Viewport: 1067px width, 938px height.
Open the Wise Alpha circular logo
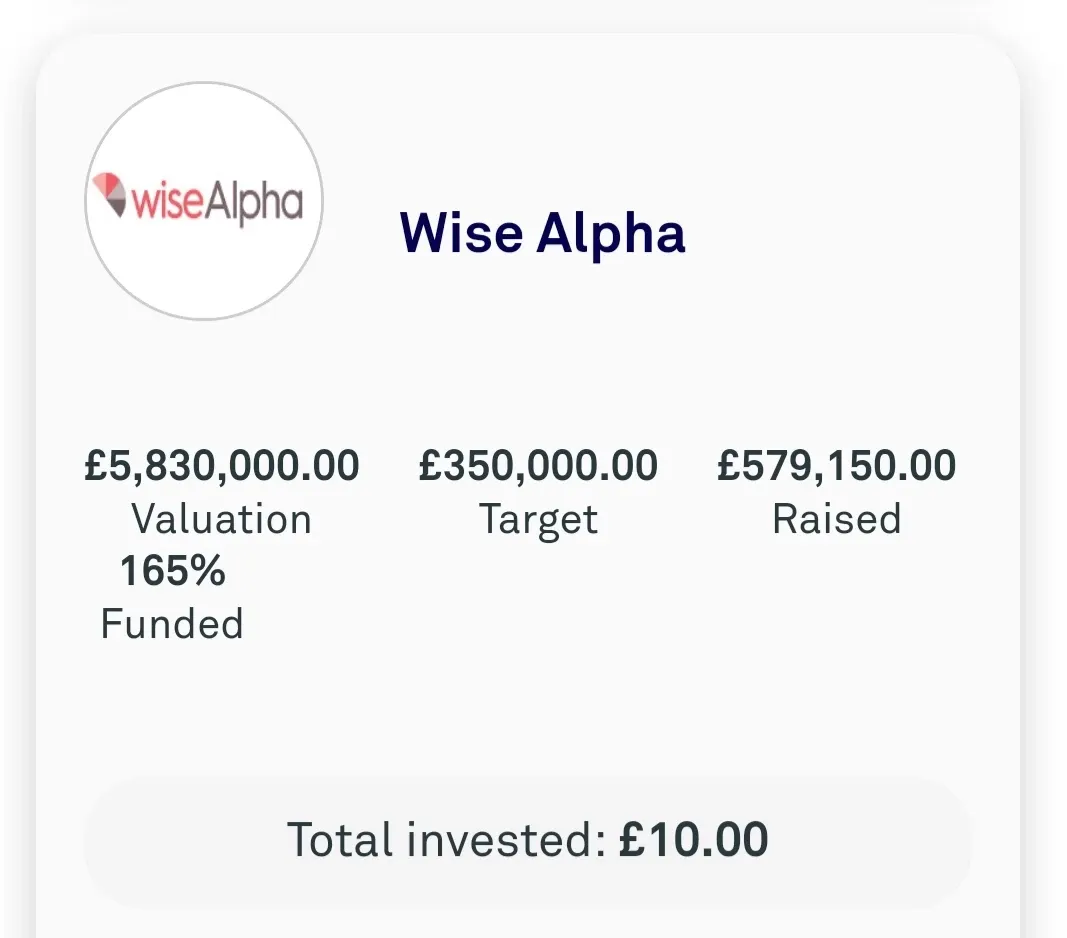click(203, 201)
